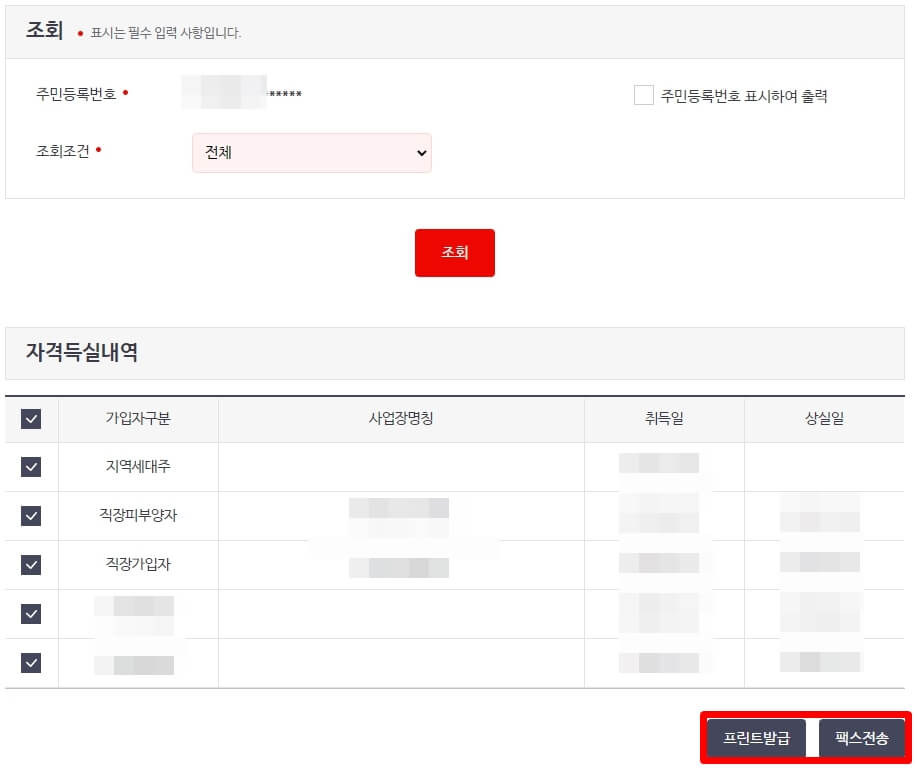Expand the search condition combo box
The height and width of the screenshot is (772, 916).
(x=311, y=153)
